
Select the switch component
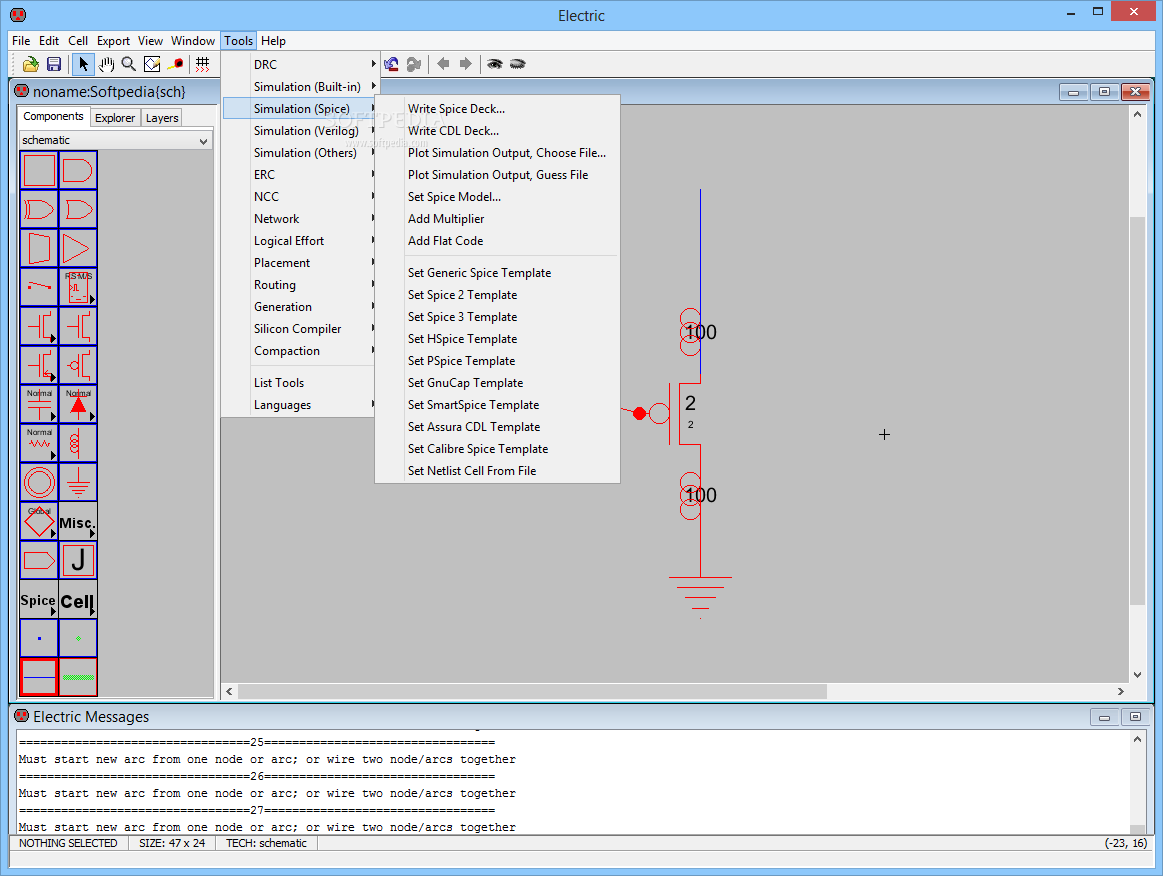point(39,287)
